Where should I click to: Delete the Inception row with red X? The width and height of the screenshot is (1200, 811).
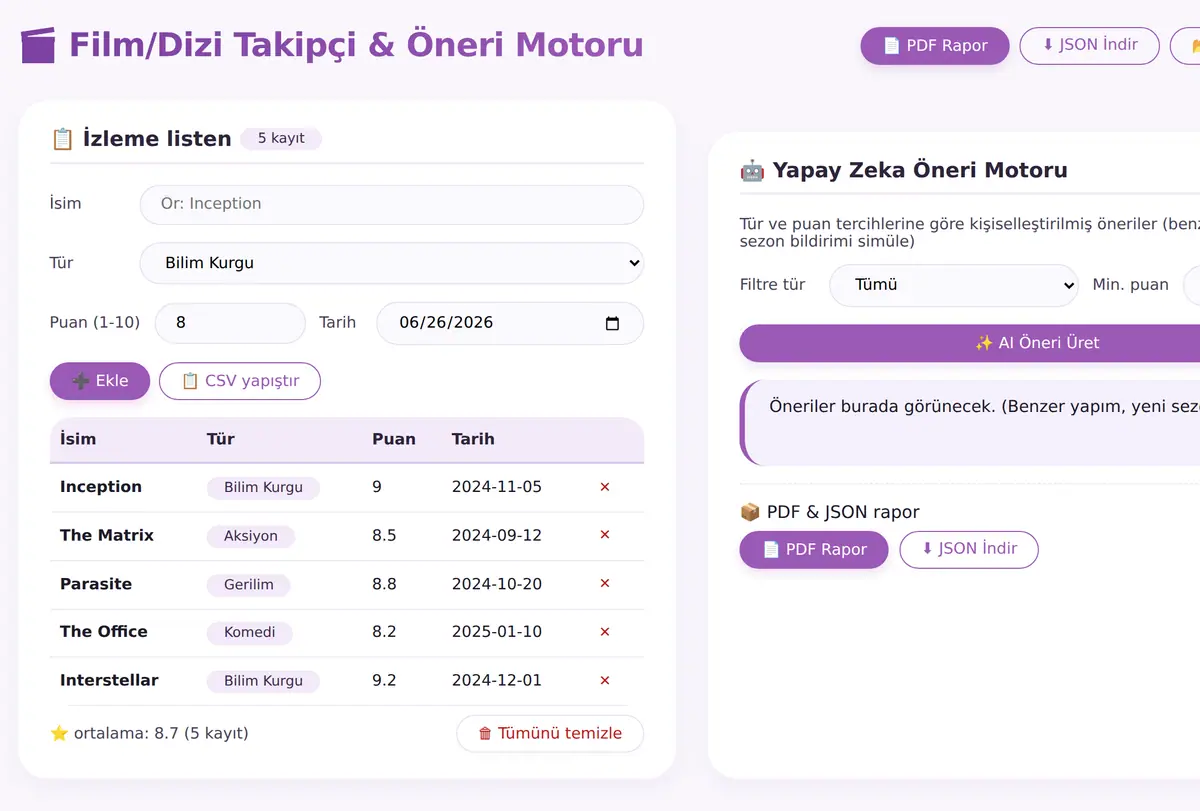[604, 487]
